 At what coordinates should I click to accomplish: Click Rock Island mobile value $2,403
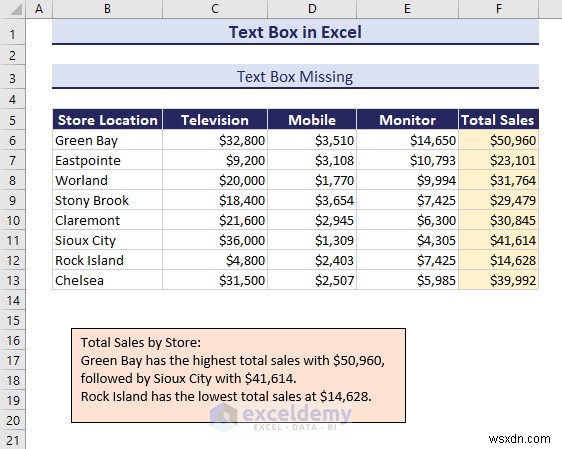[x=312, y=260]
